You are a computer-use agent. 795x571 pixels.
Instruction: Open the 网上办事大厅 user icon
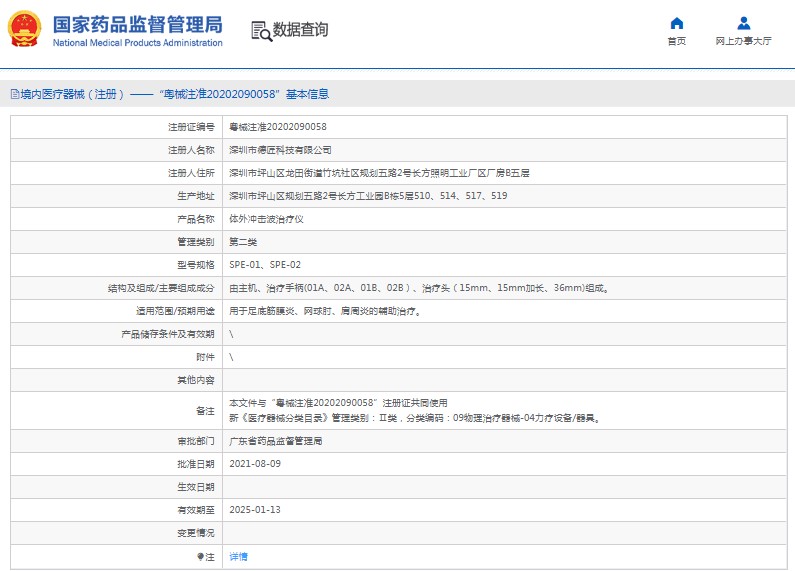tap(744, 23)
